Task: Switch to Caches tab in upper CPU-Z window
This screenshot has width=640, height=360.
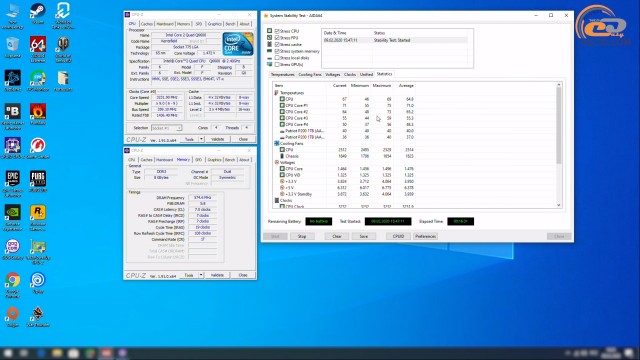Action: 147,24
